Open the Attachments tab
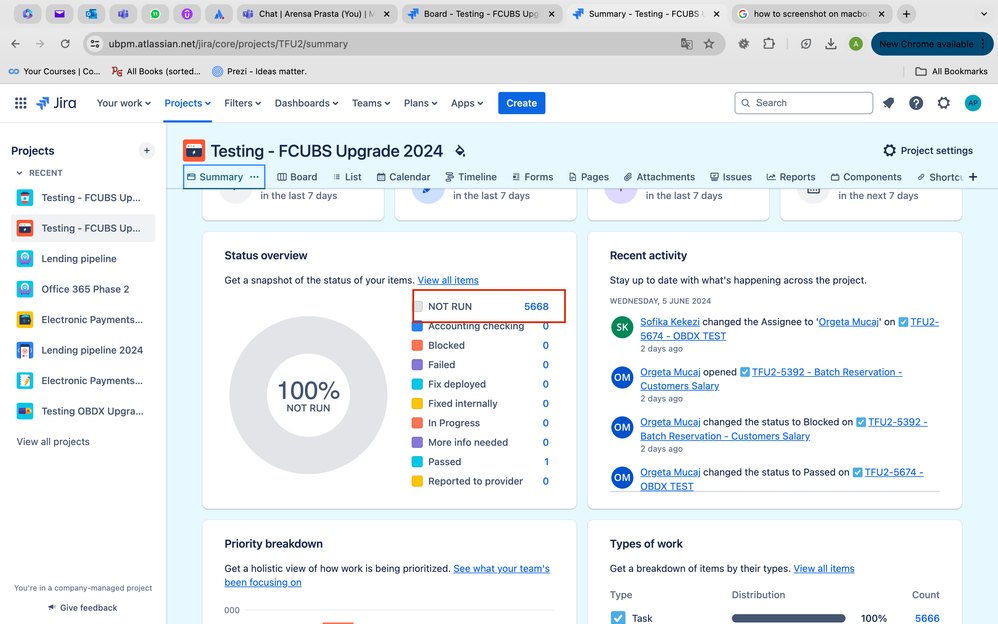Viewport: 998px width, 624px height. 659,177
